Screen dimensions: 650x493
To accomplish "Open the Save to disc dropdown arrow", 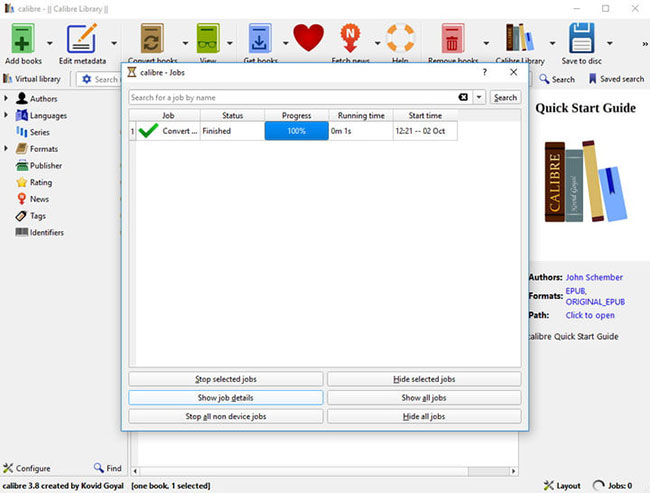I will [609, 43].
